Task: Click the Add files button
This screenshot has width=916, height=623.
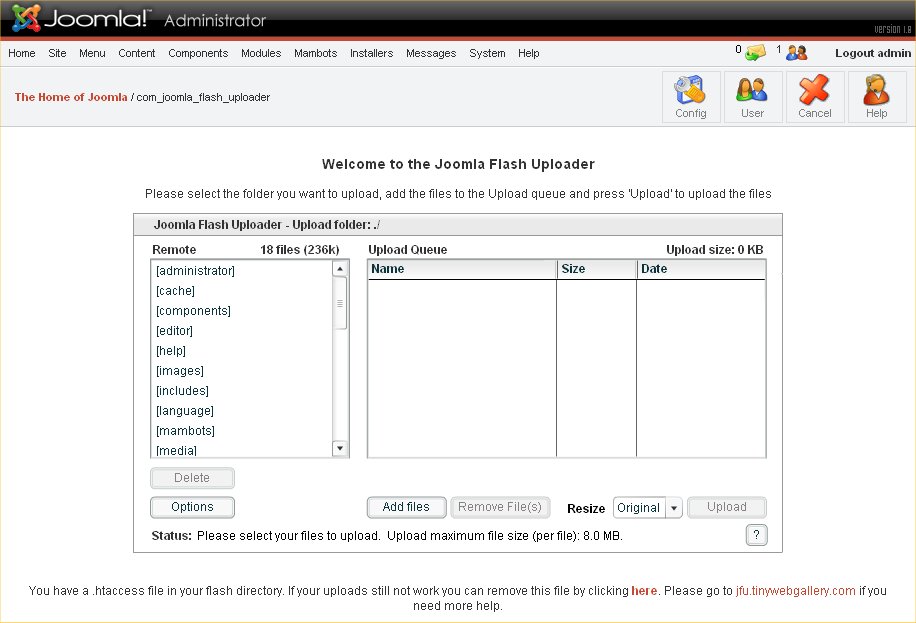Action: click(406, 507)
